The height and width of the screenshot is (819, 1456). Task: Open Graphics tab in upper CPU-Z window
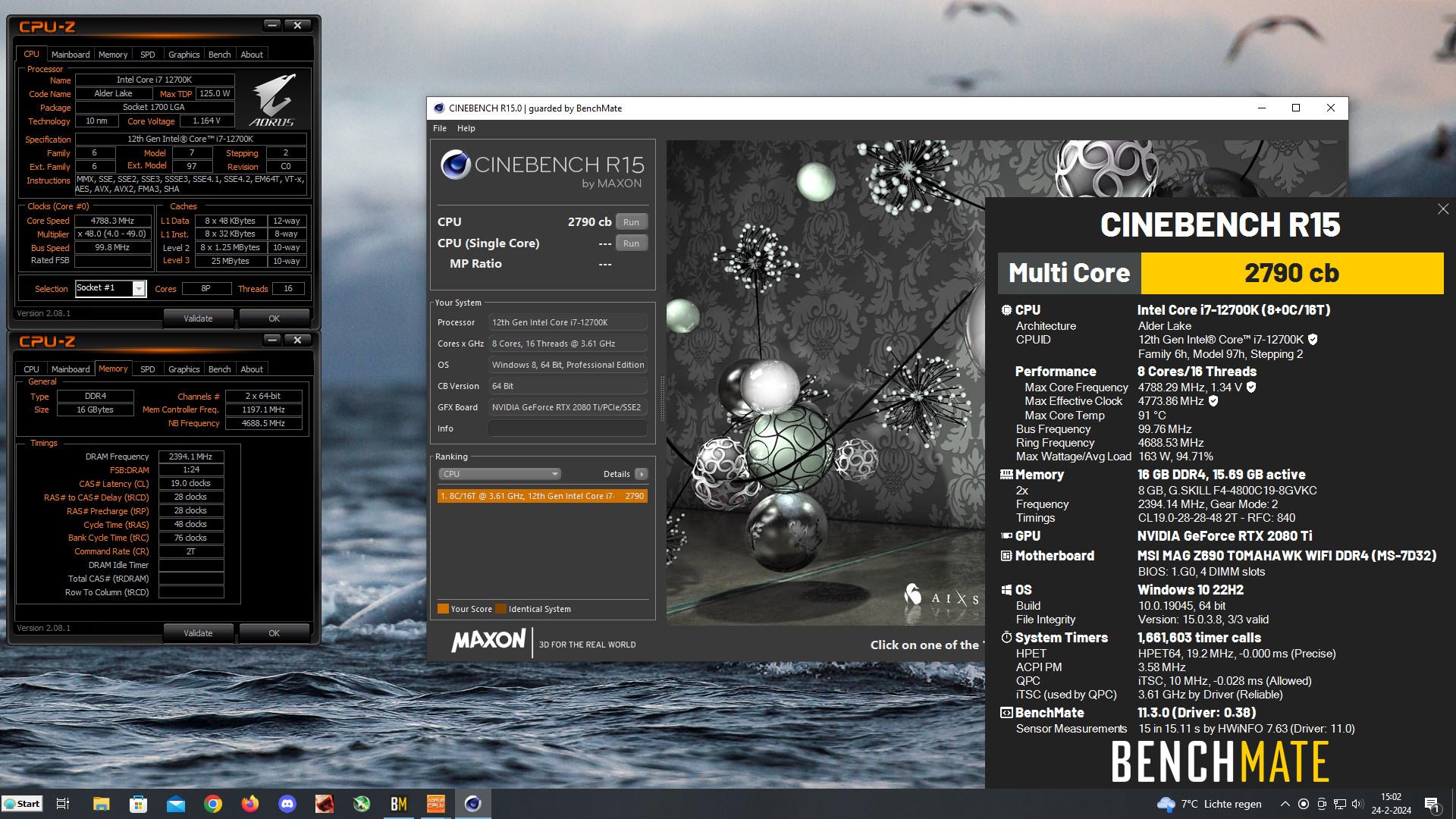point(184,55)
